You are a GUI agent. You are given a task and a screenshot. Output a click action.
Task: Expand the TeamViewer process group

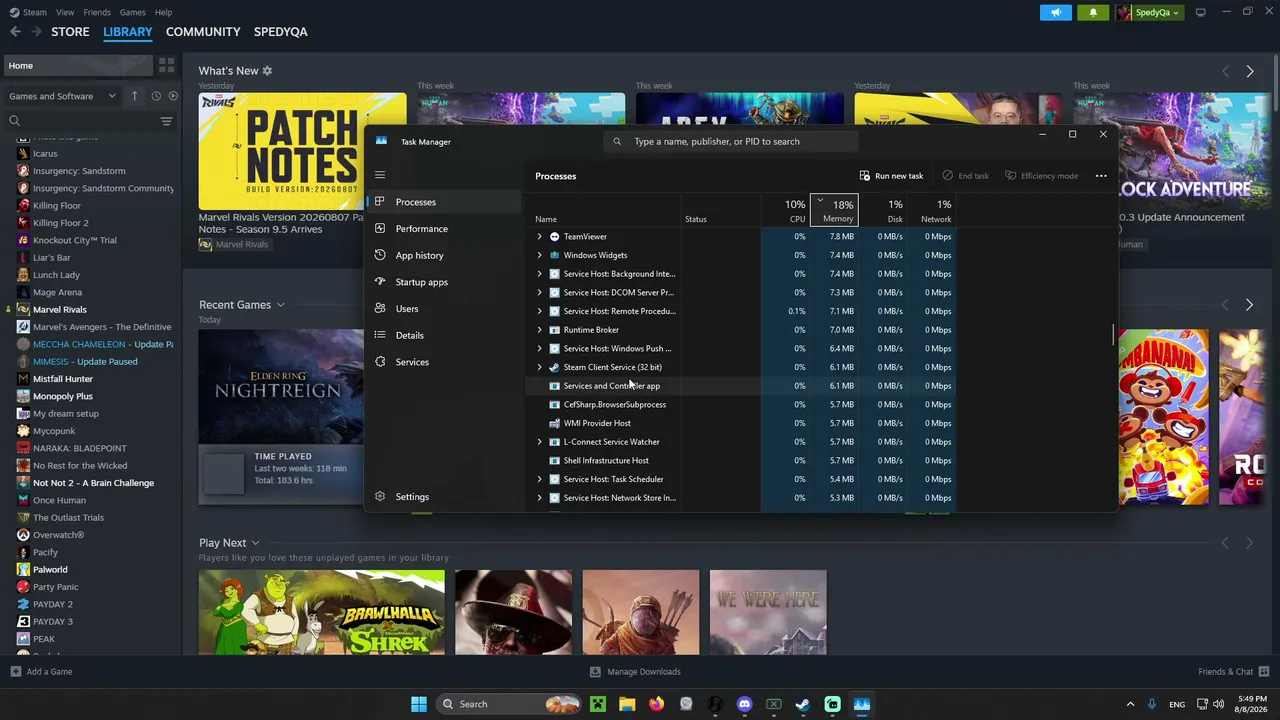coord(540,237)
